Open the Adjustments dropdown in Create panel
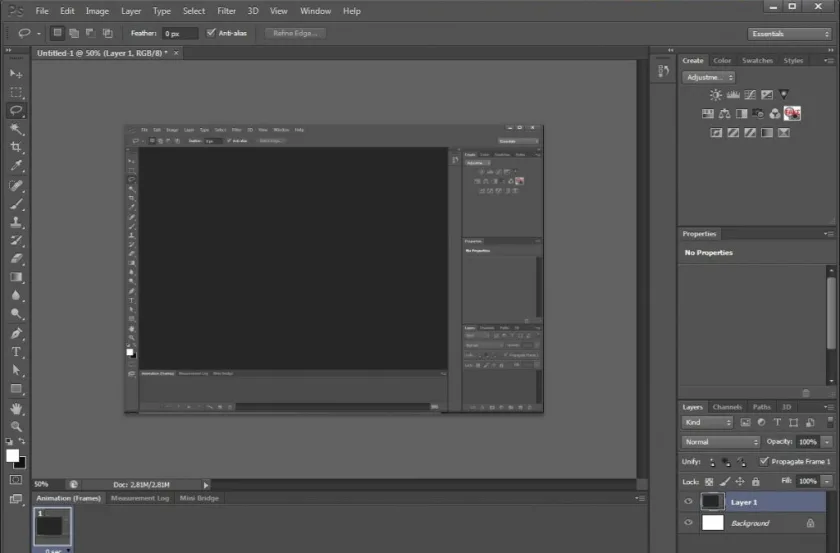Screen dimensions: 840x553 pyautogui.click(x=708, y=77)
